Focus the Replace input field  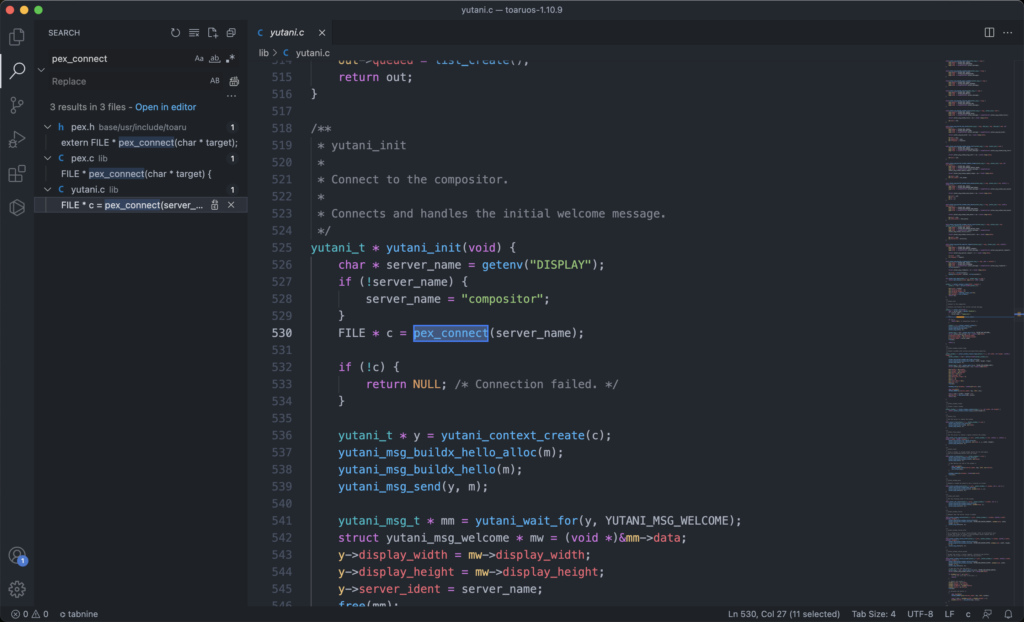127,81
